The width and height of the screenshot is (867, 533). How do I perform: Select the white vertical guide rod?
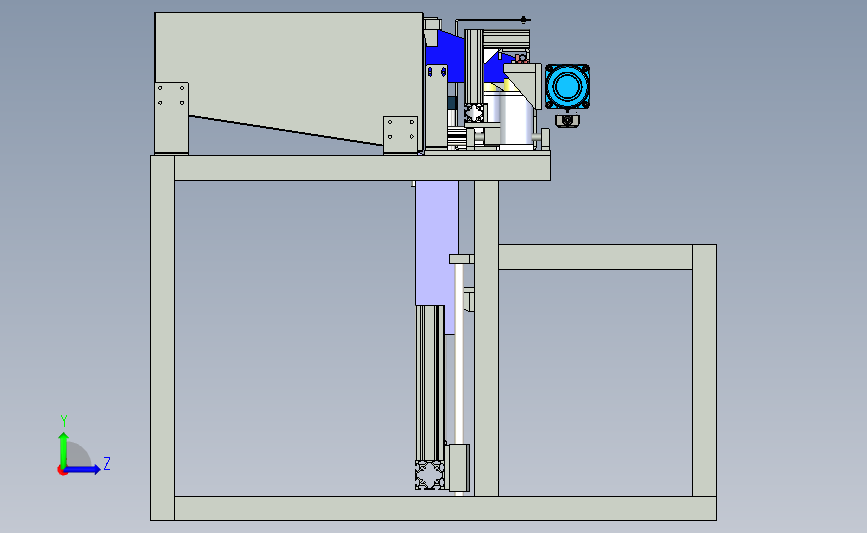(459, 354)
